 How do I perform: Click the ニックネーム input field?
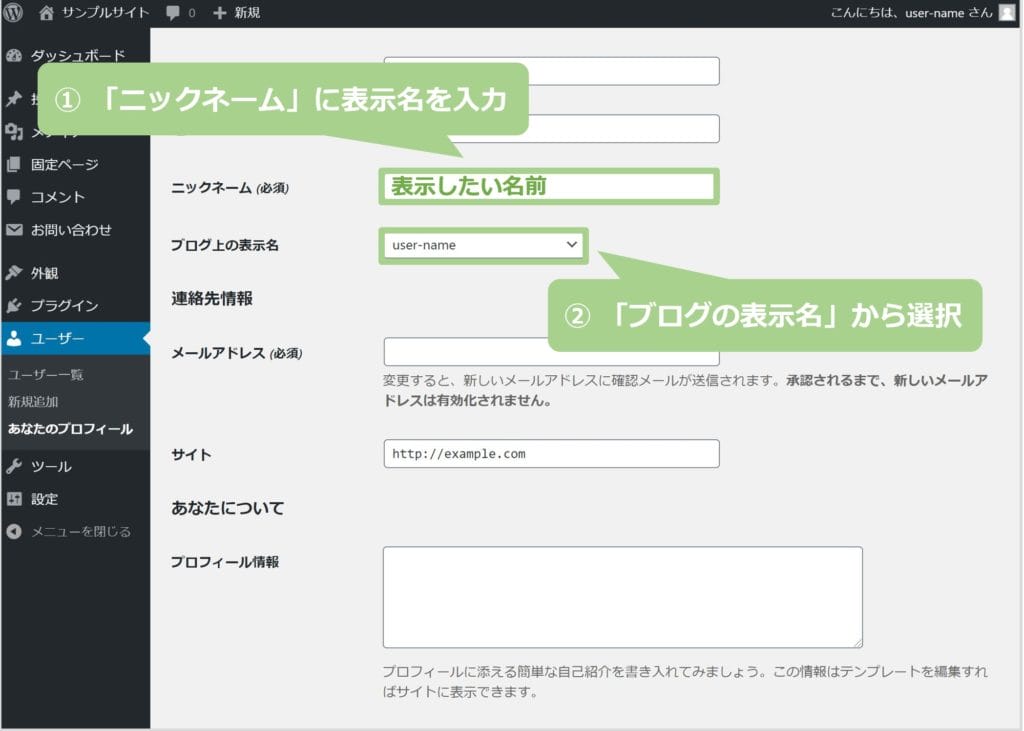point(549,187)
